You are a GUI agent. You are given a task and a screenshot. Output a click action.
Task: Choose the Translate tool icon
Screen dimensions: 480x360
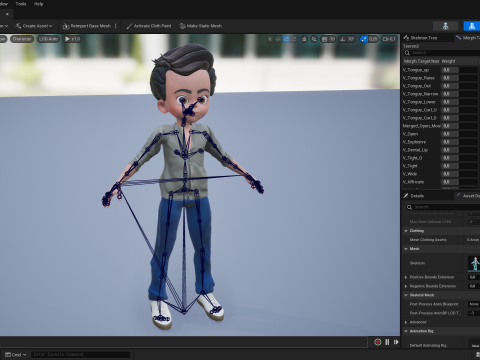[278, 39]
